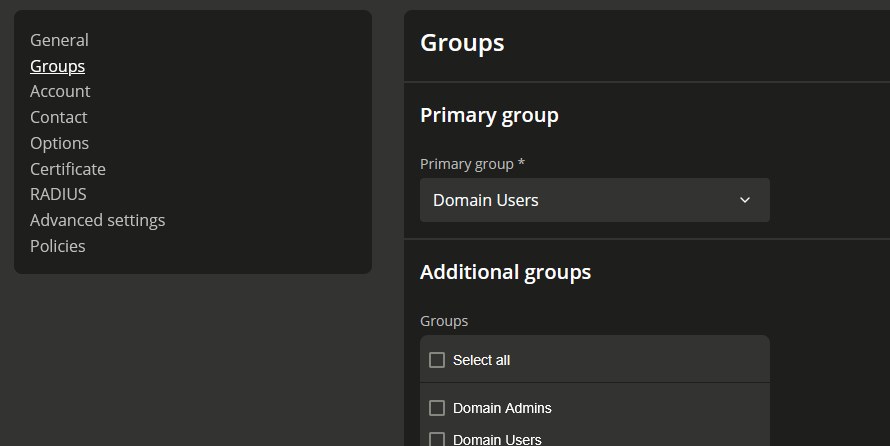The height and width of the screenshot is (446, 890).
Task: Enable the Domain Admins checkbox
Action: click(437, 408)
